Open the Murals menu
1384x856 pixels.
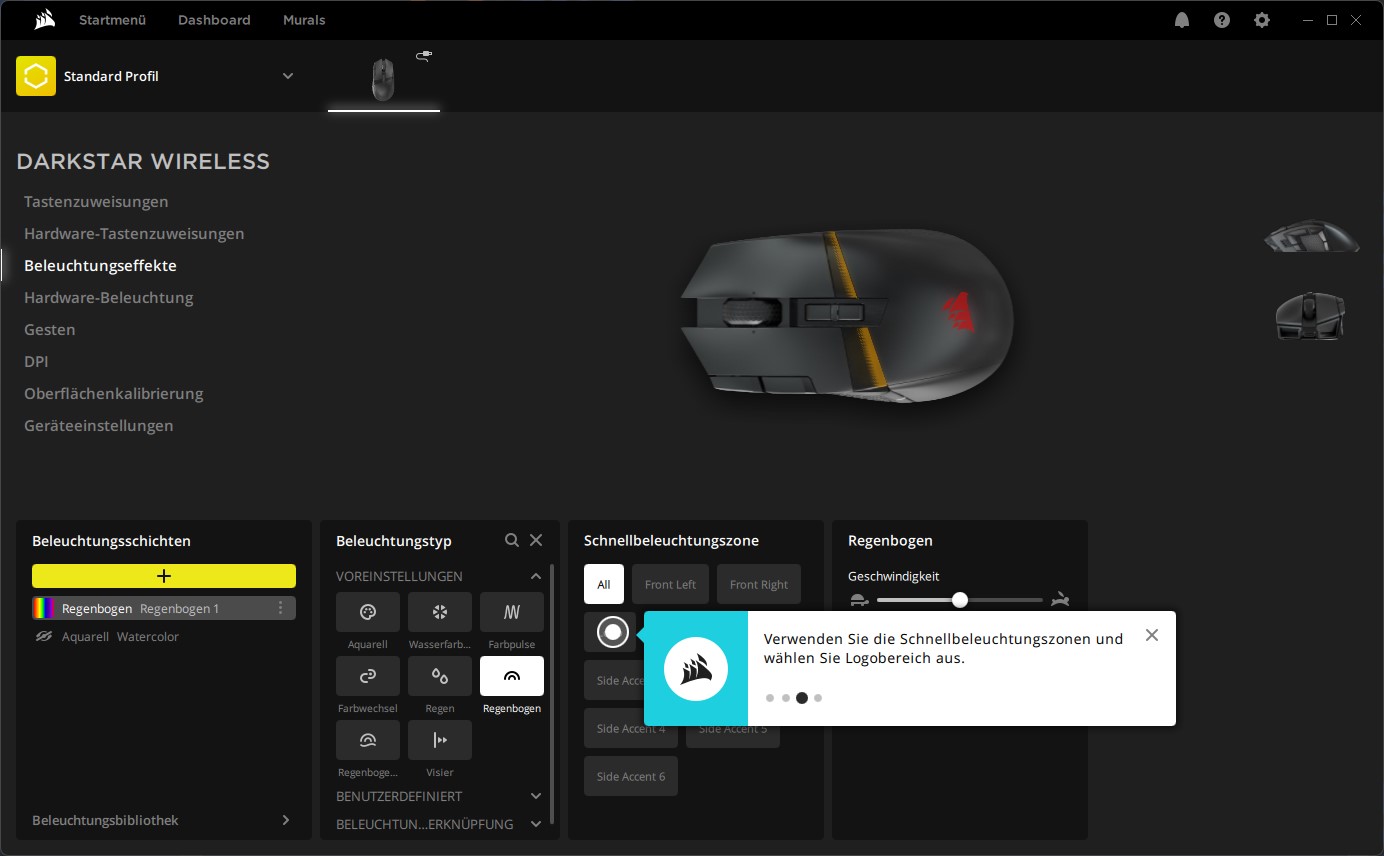(303, 19)
